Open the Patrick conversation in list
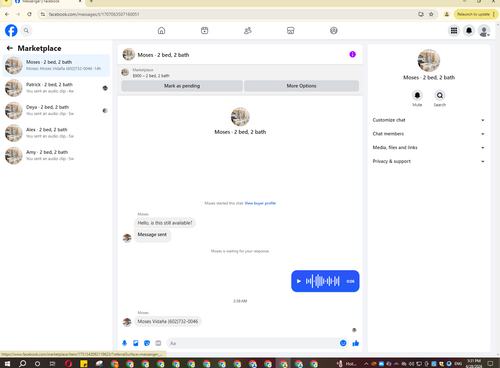 pyautogui.click(x=56, y=88)
